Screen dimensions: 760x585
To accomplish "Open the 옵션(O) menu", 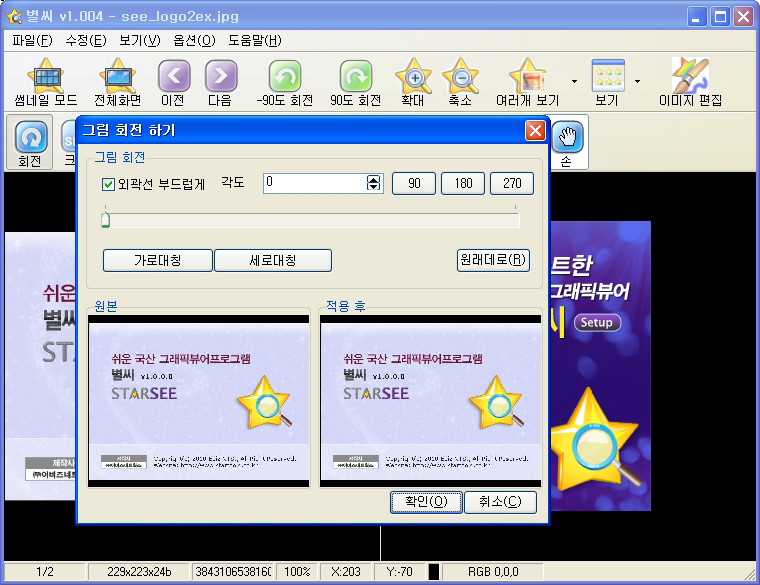I will point(194,41).
